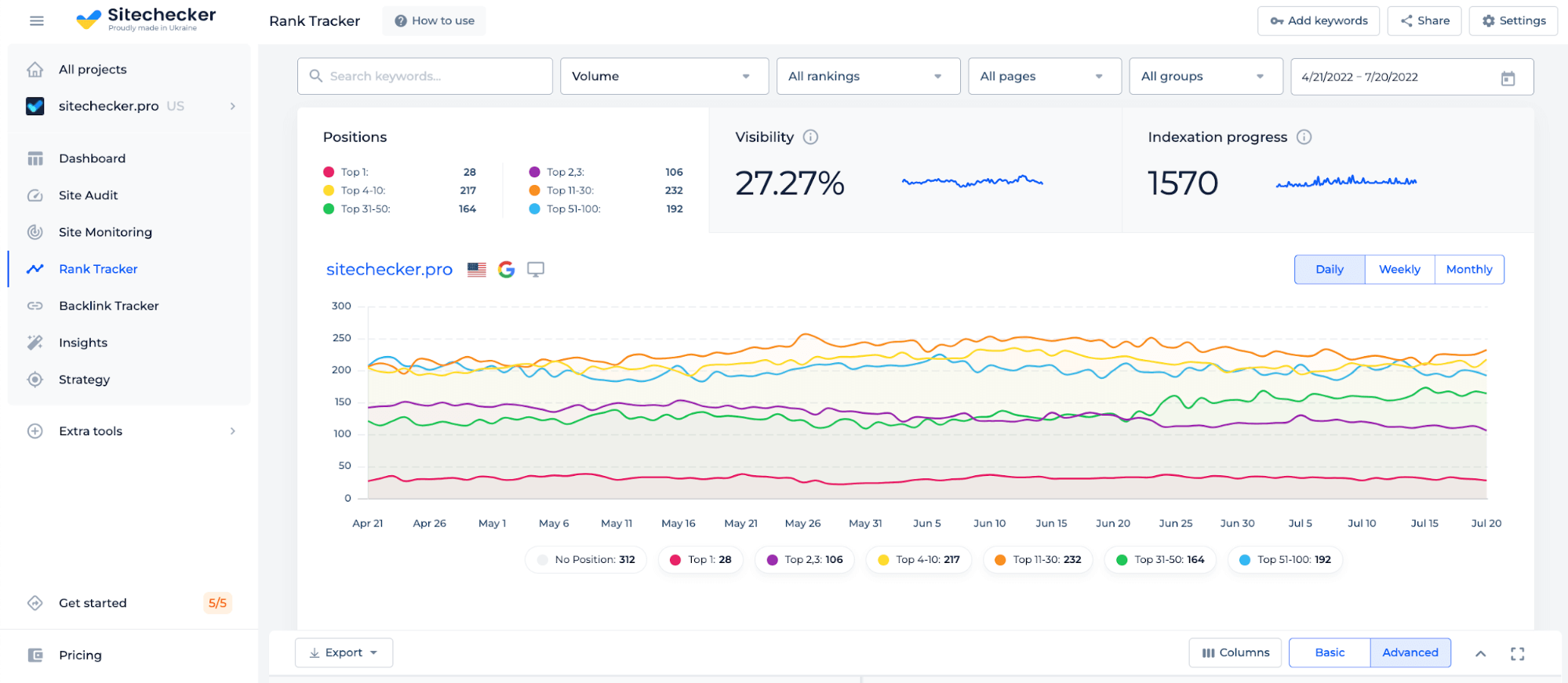Select the Monthly chart tab
Image resolution: width=1568 pixels, height=683 pixels.
coord(1469,270)
